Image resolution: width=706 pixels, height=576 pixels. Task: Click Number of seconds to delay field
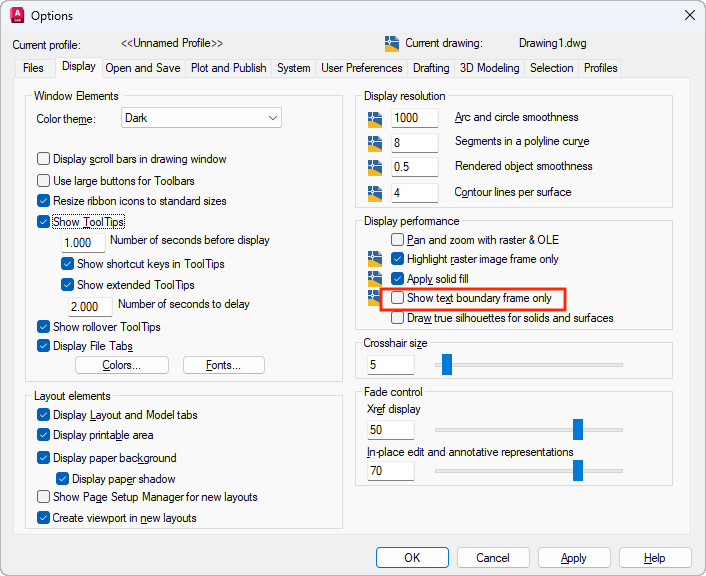click(91, 307)
